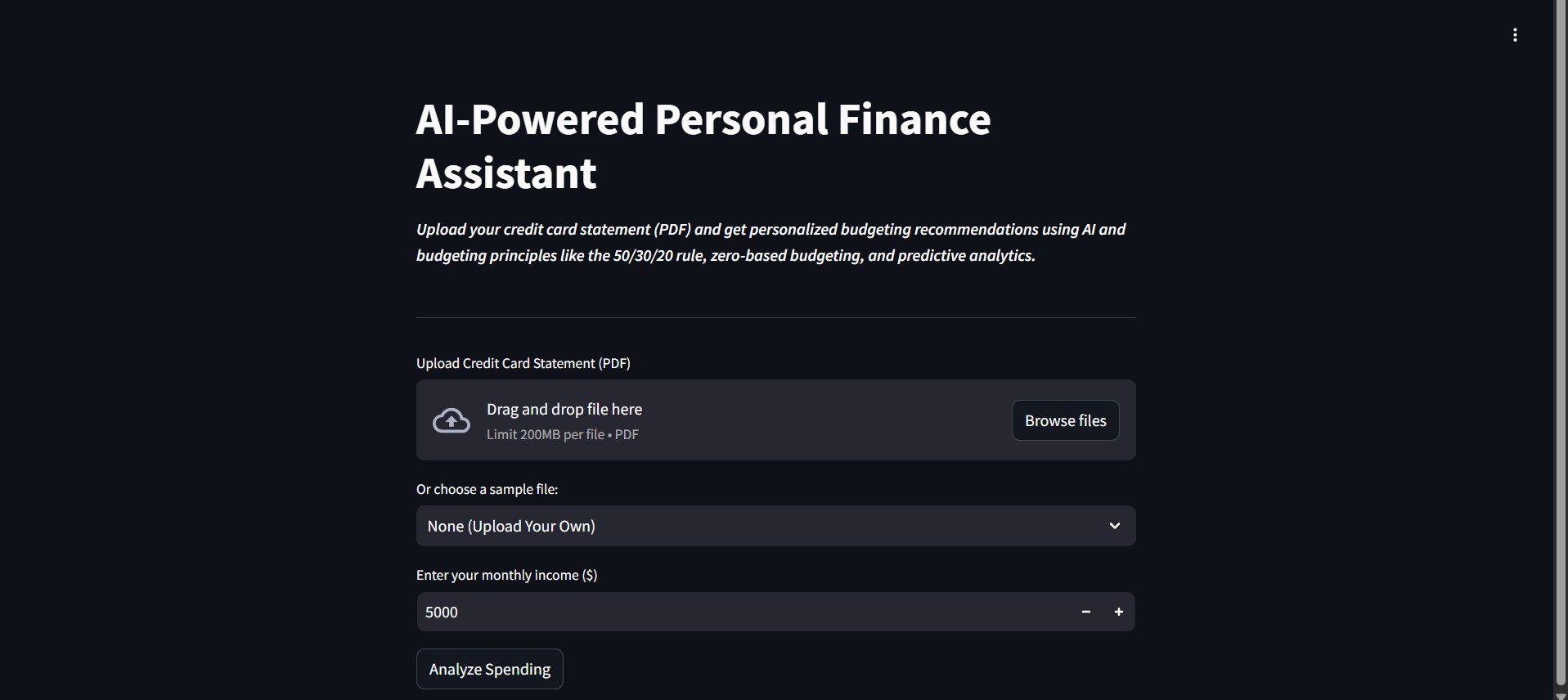Expand the sample file chevron arrow
The image size is (1568, 700).
coord(1114,526)
